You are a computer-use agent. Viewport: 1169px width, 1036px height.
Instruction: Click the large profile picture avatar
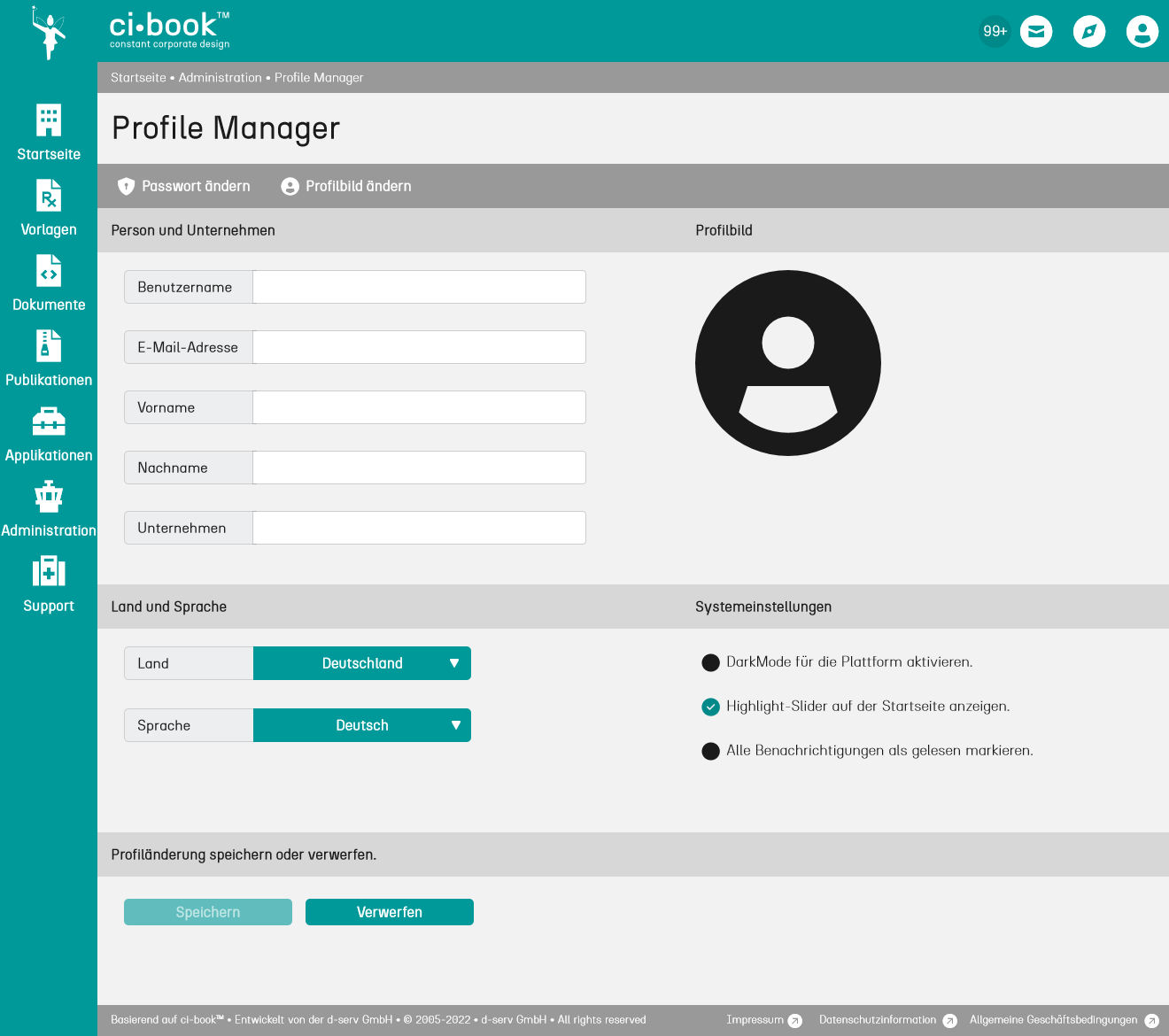[788, 363]
